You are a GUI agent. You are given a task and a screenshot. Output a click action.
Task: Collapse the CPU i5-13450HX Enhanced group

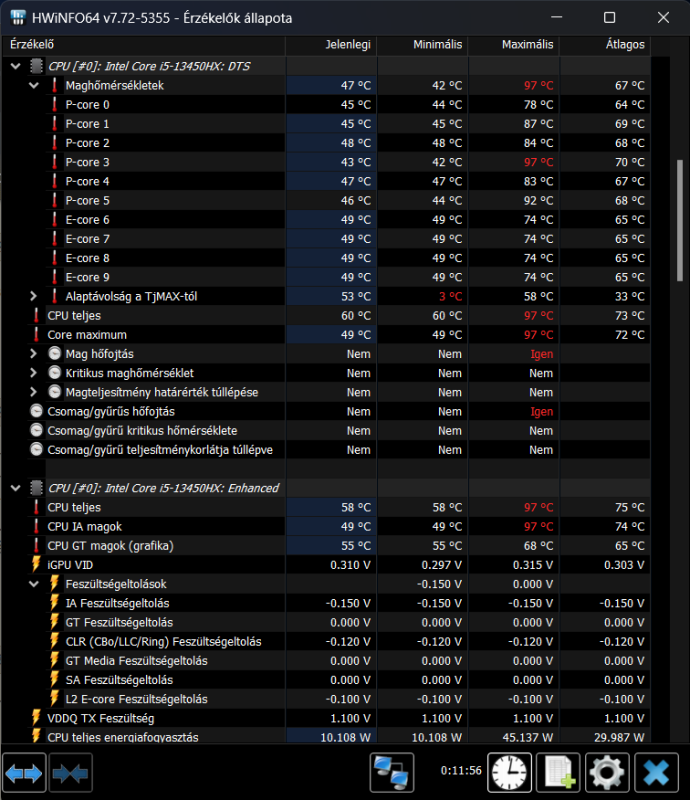(x=16, y=488)
